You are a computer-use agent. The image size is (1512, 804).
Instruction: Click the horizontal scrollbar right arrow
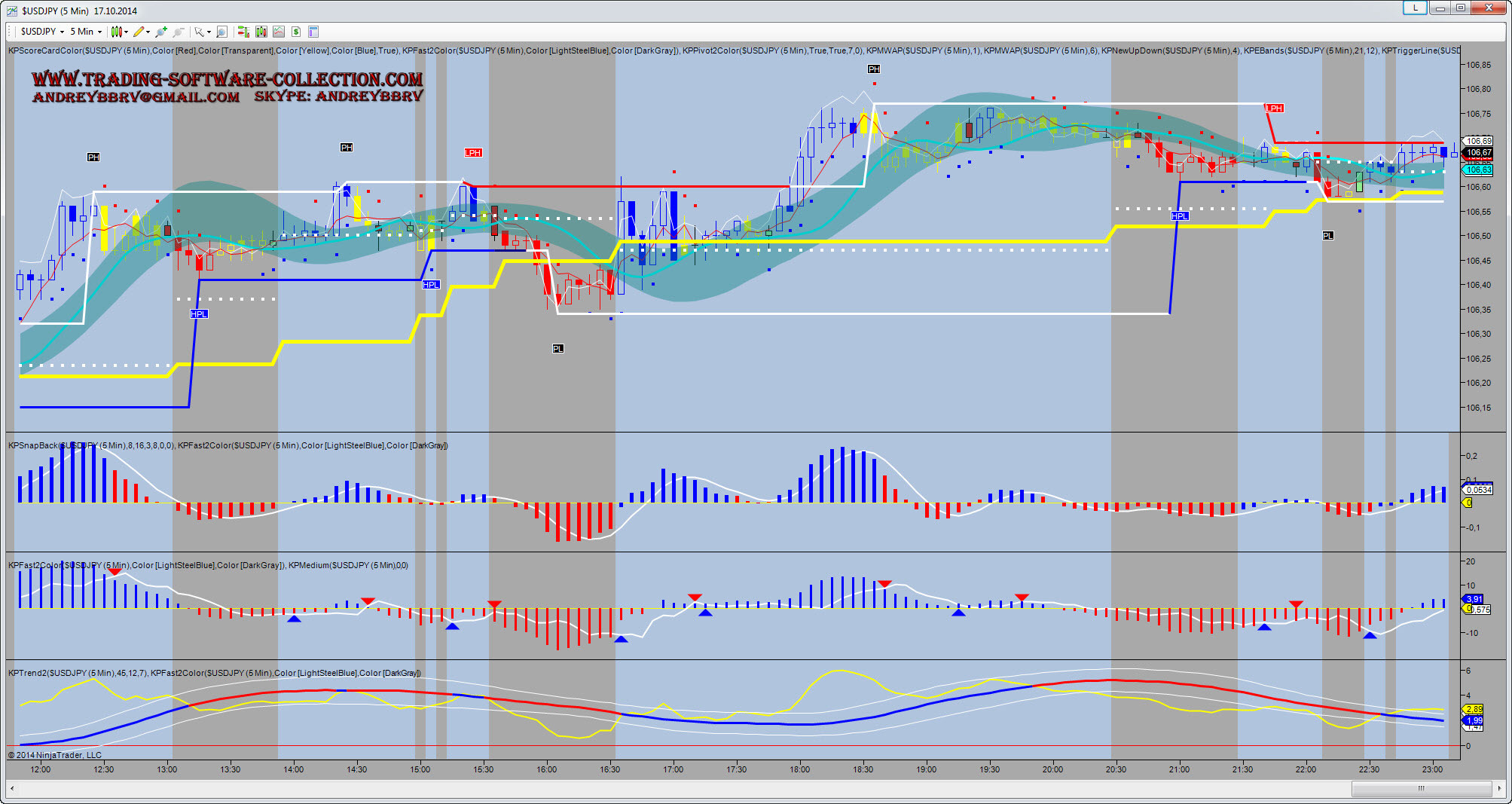click(1499, 788)
